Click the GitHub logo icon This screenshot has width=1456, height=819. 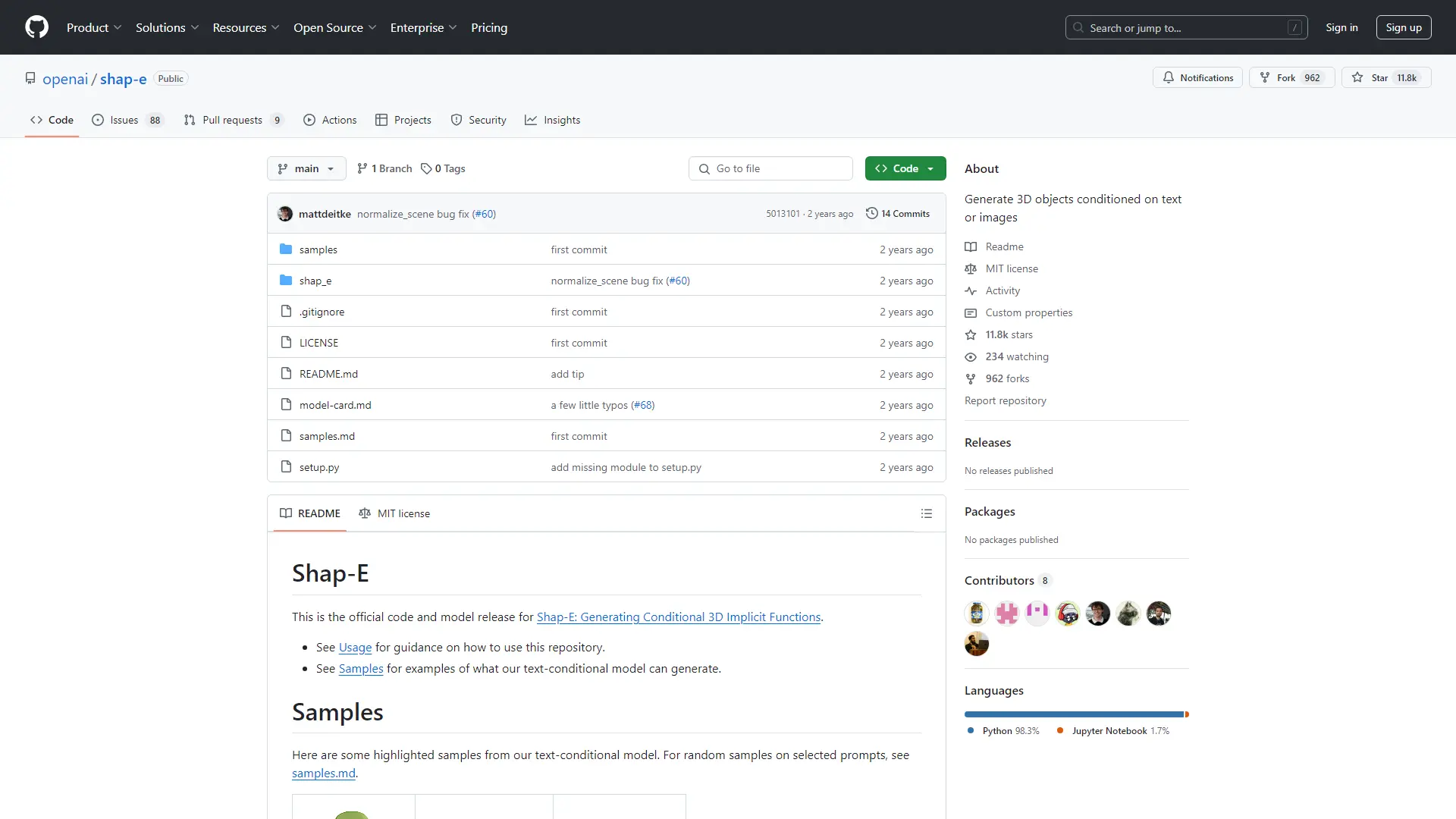36,27
